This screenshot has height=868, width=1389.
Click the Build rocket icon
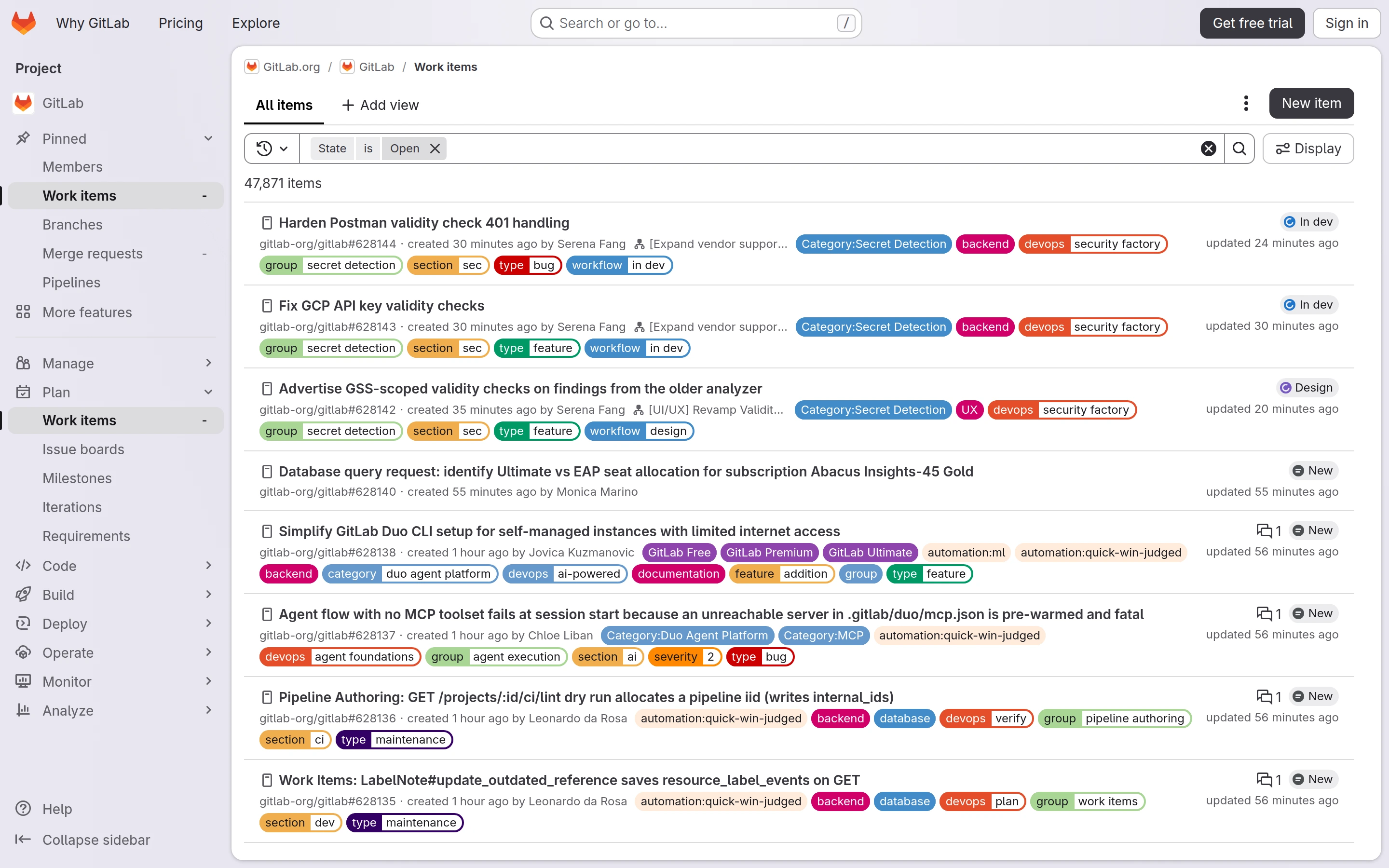coord(23,594)
